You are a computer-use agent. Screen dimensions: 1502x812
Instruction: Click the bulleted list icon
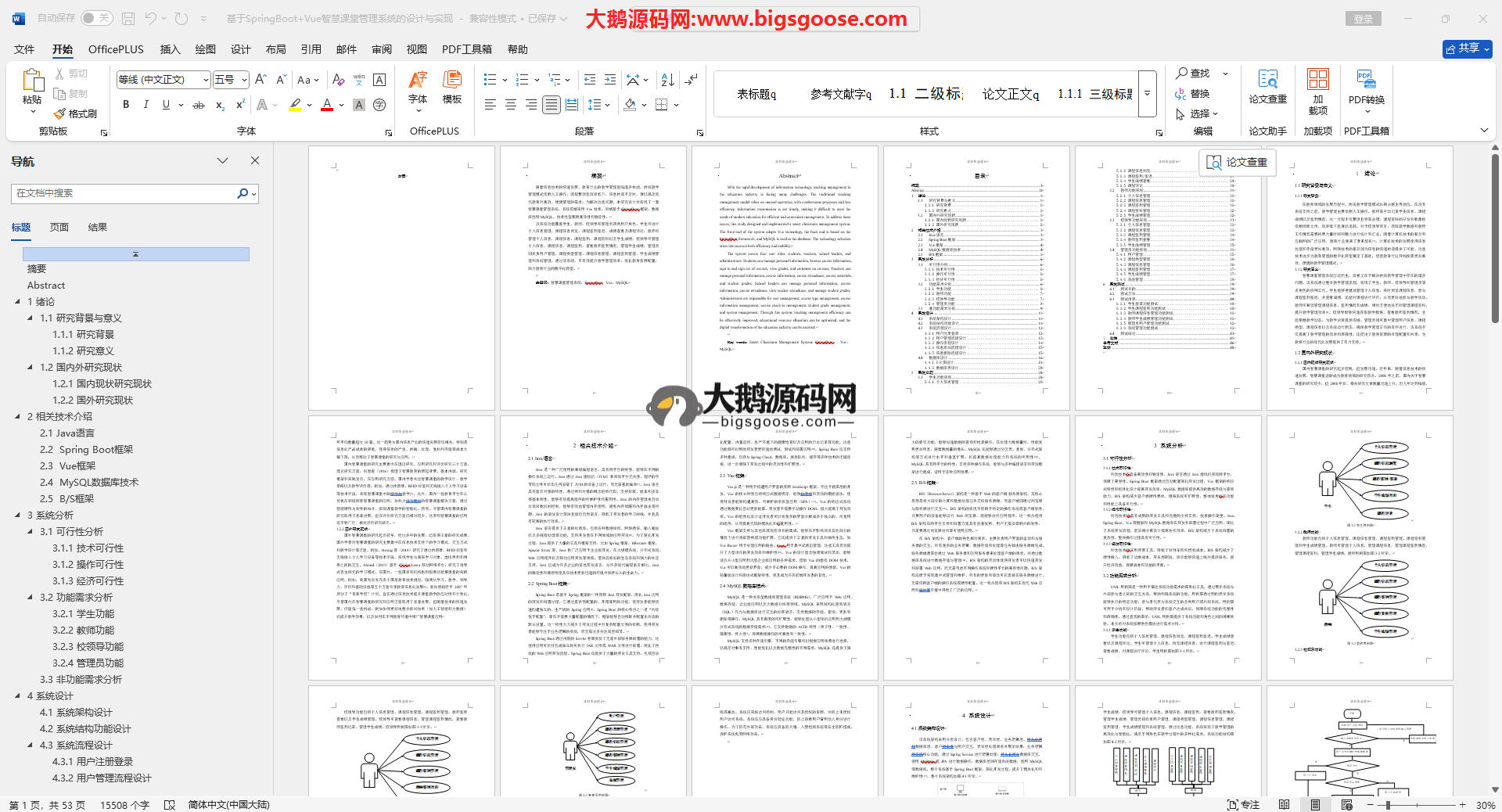pos(490,80)
